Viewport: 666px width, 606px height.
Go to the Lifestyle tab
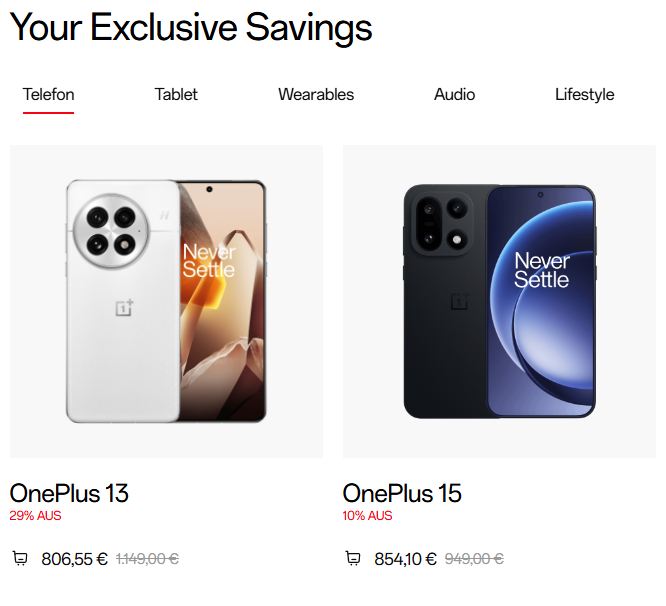pos(584,94)
